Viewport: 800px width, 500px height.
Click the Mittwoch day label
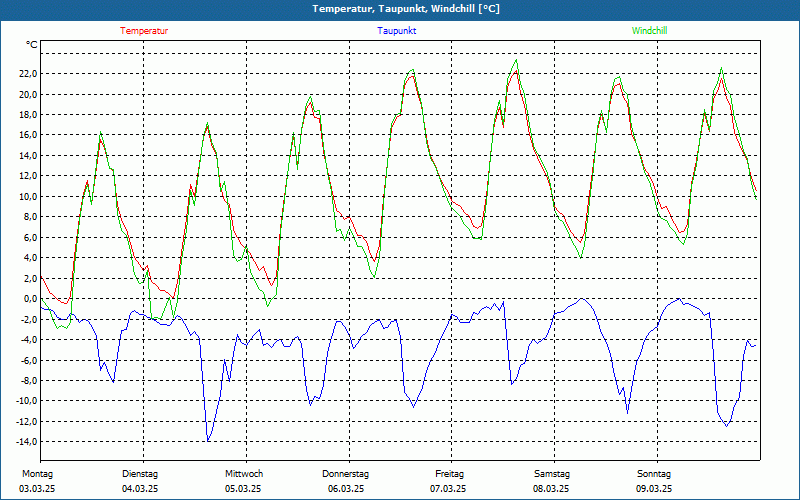(244, 474)
